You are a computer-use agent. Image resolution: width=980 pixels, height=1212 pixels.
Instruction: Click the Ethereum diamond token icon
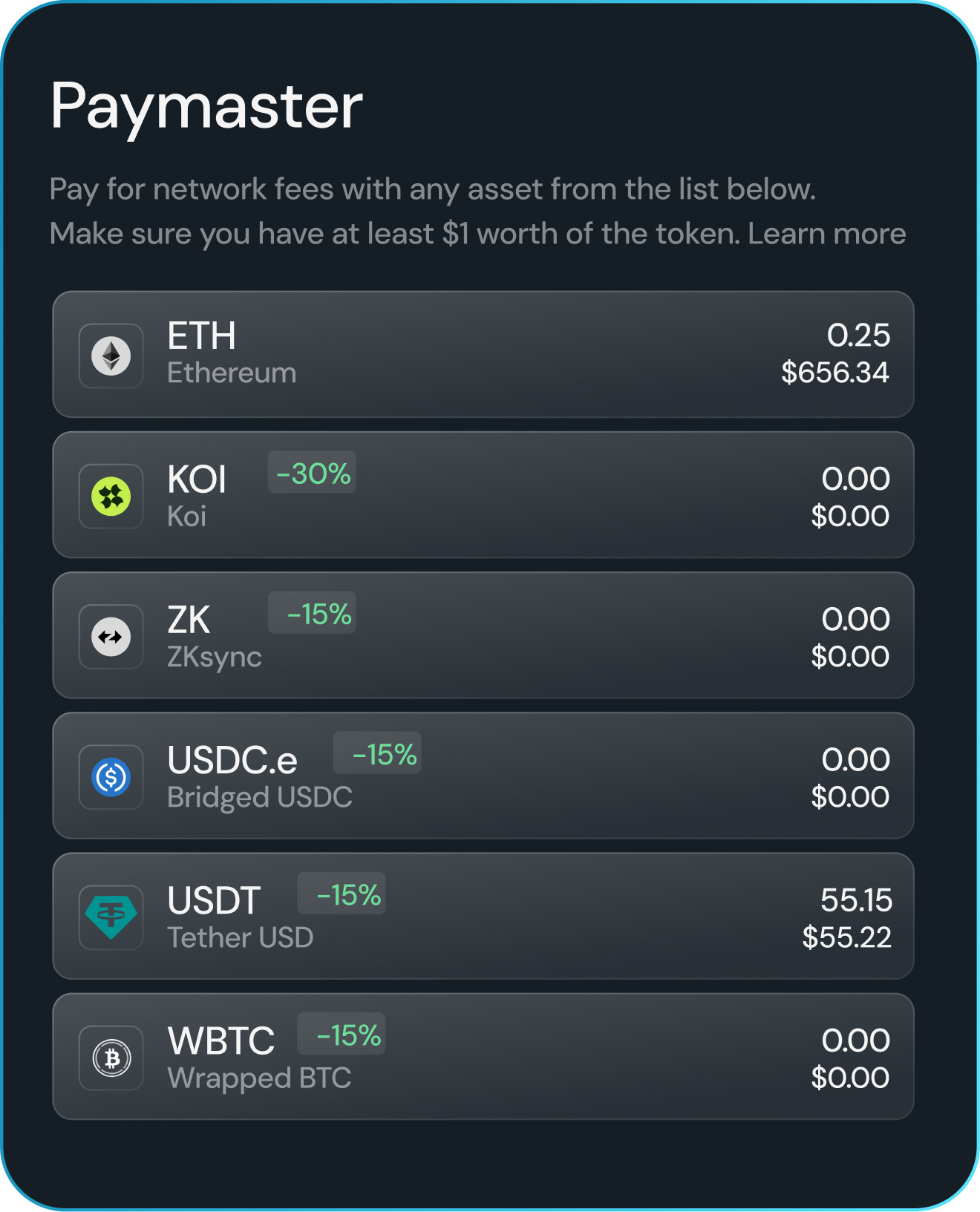pyautogui.click(x=111, y=356)
